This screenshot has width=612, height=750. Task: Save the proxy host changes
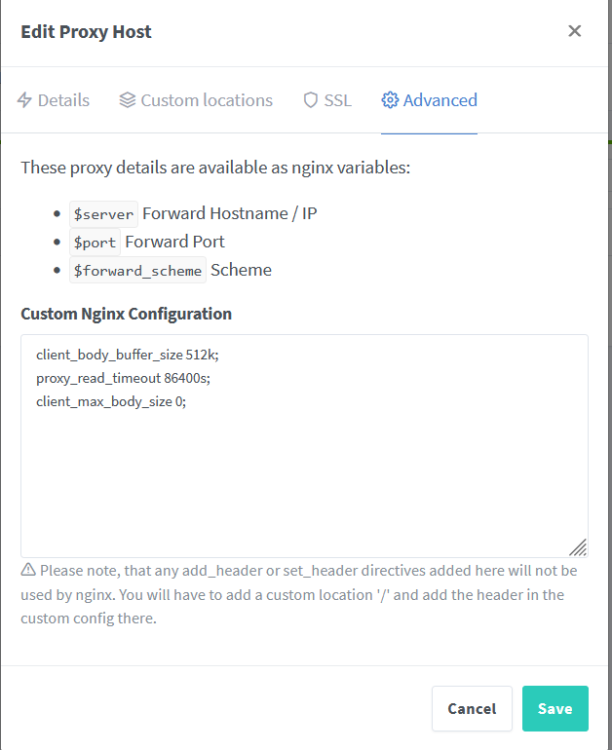[x=555, y=708]
